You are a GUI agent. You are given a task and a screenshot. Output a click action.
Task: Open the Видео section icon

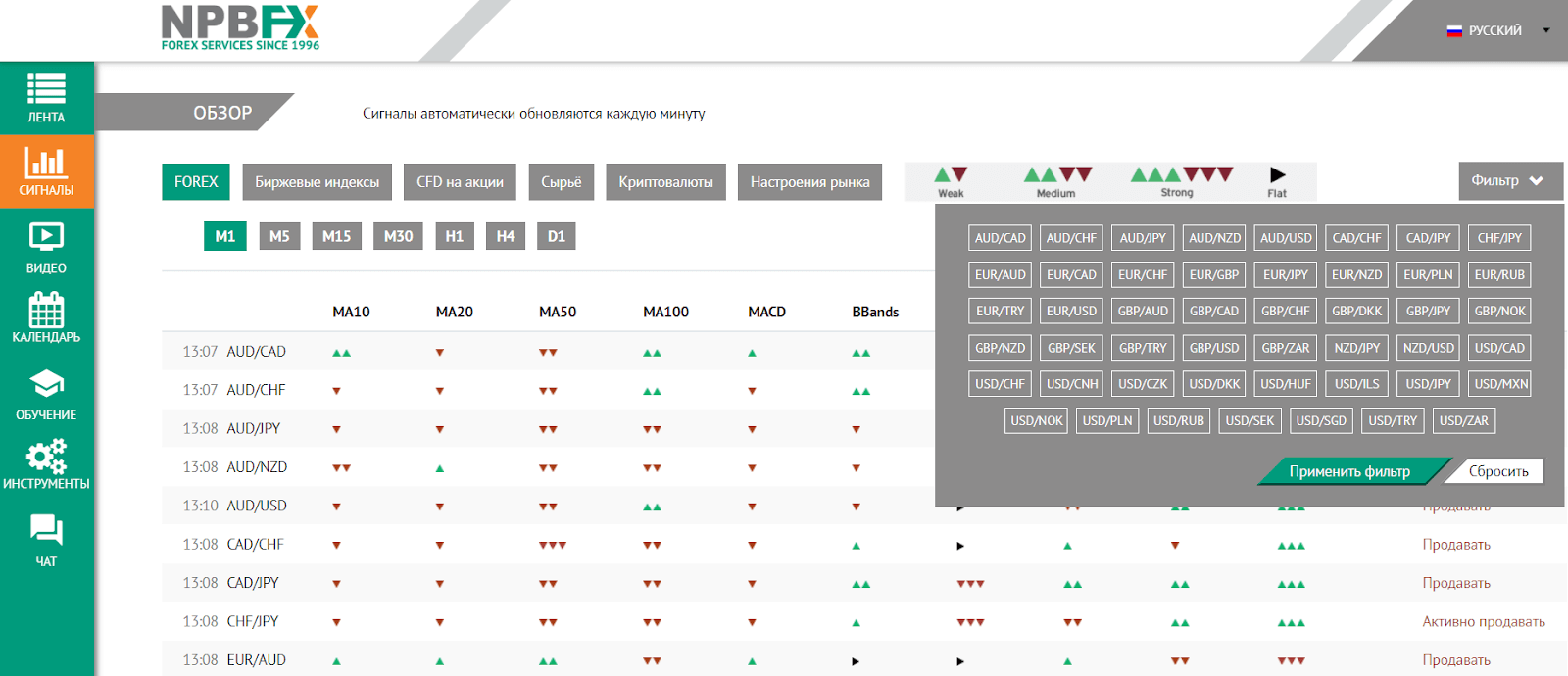pos(46,237)
